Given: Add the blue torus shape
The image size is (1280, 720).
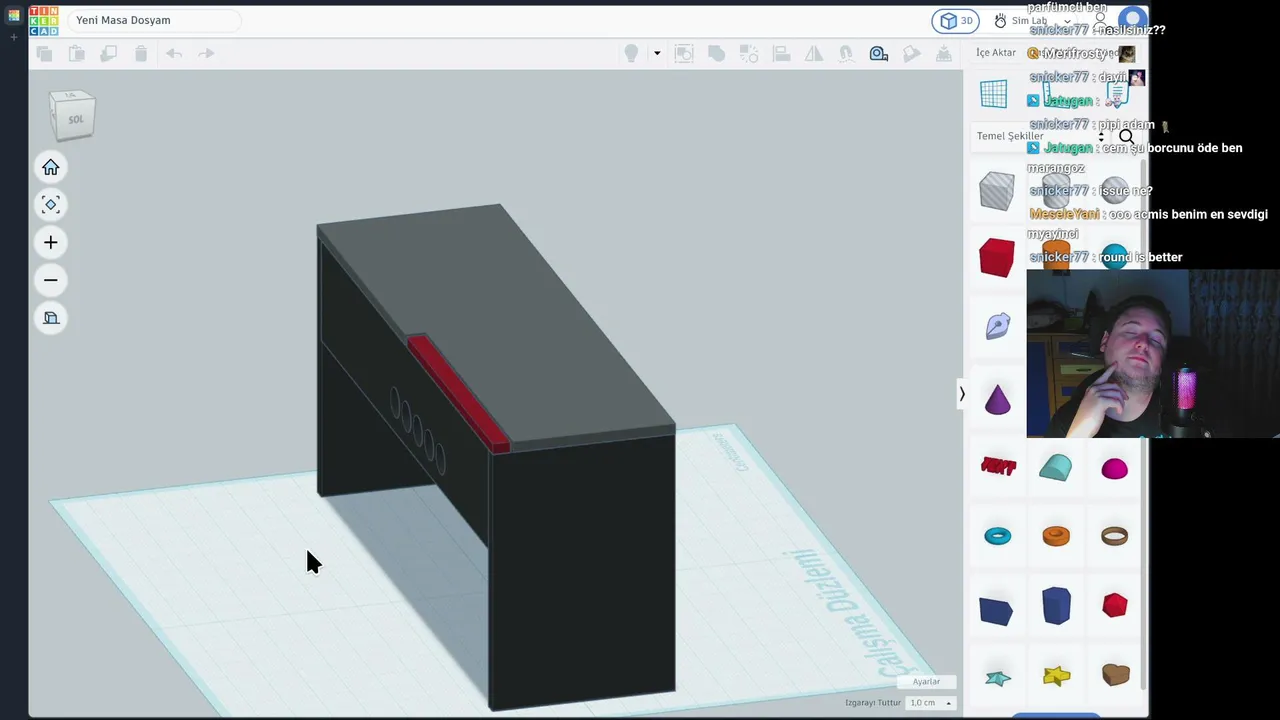Looking at the screenshot, I should [x=998, y=536].
